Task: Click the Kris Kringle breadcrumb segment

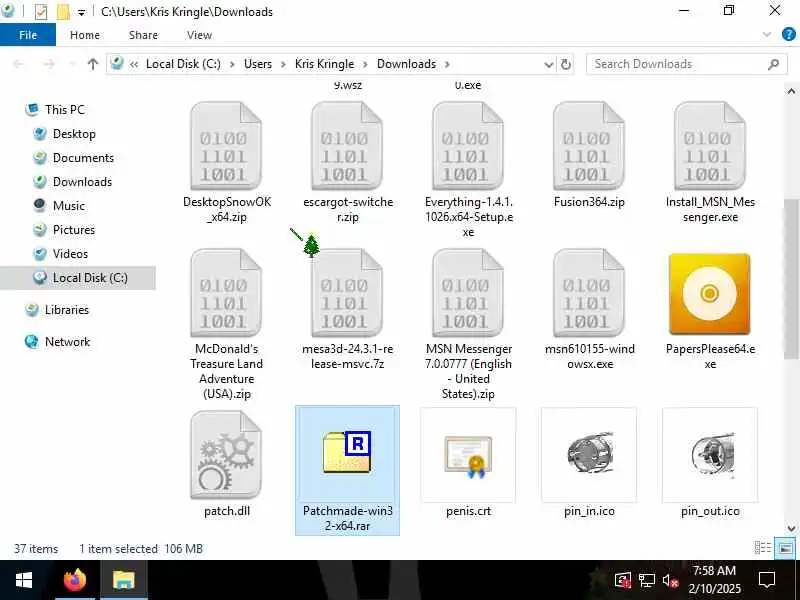Action: (324, 64)
